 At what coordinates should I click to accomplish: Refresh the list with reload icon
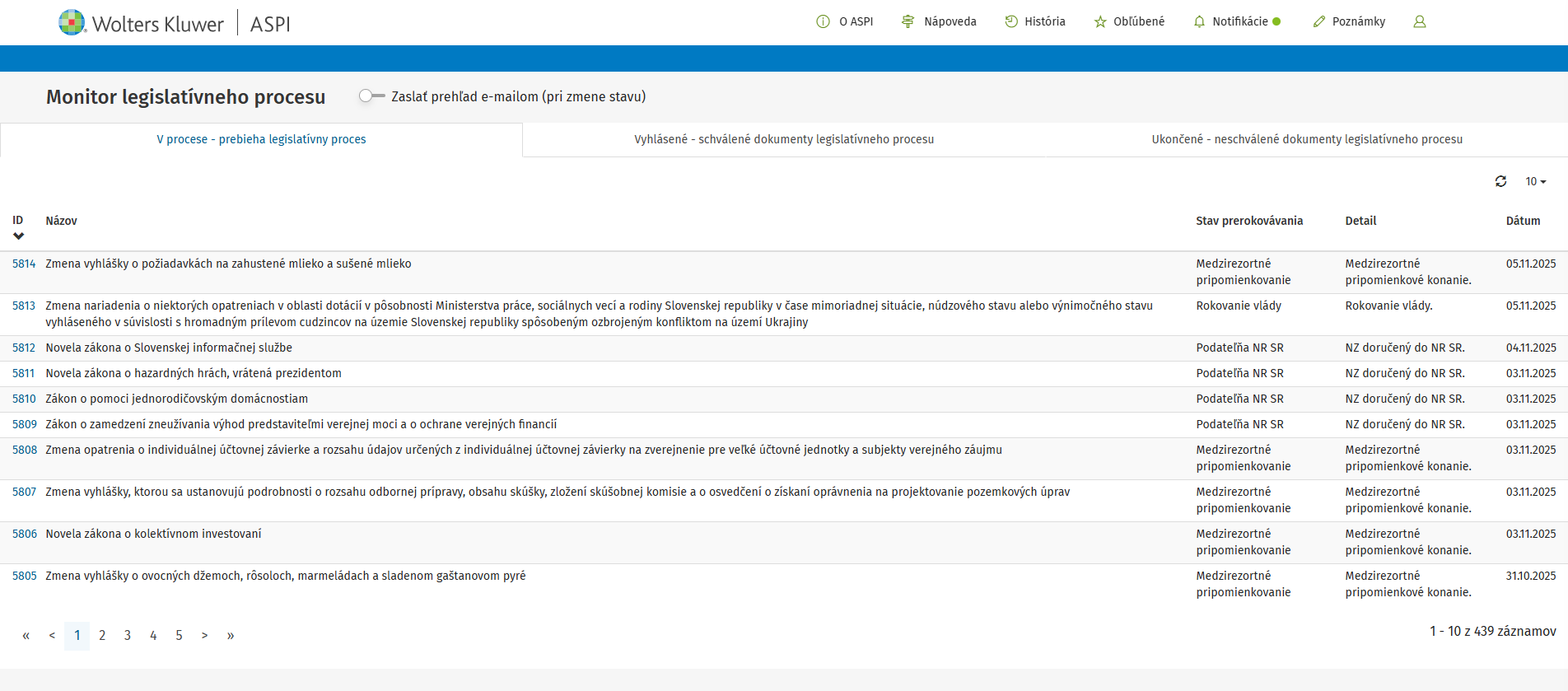(x=1500, y=181)
